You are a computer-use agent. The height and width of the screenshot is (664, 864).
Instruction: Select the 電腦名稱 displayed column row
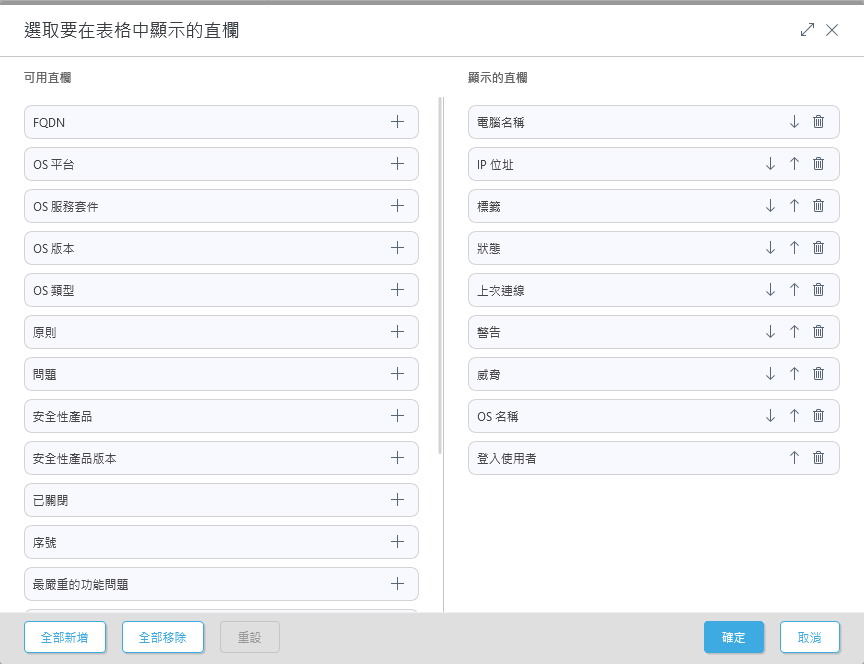654,122
